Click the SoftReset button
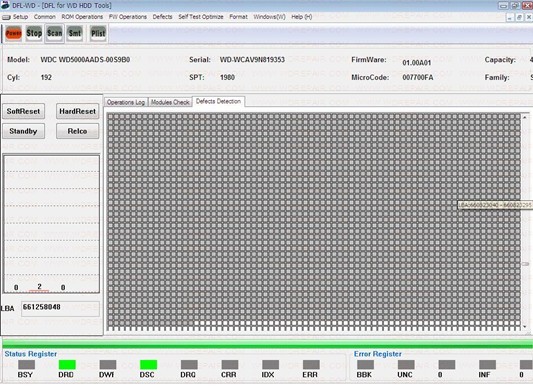533x386 pixels. point(23,111)
